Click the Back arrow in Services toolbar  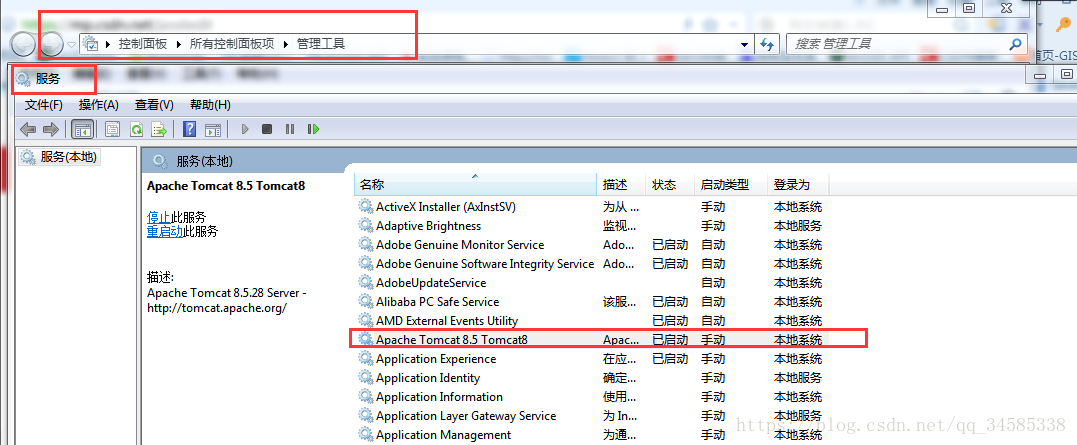(27, 129)
